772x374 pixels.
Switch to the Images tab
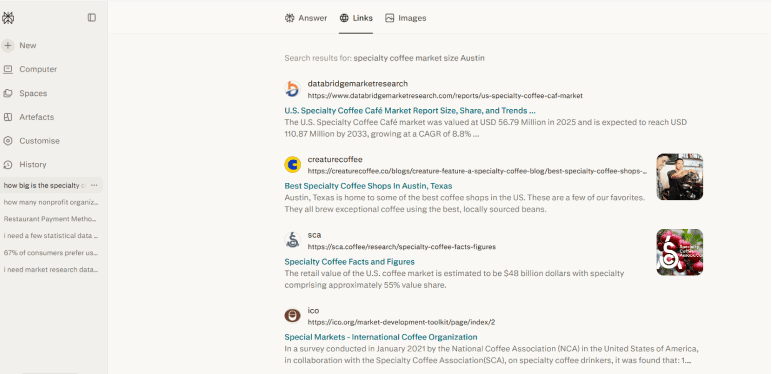(406, 18)
